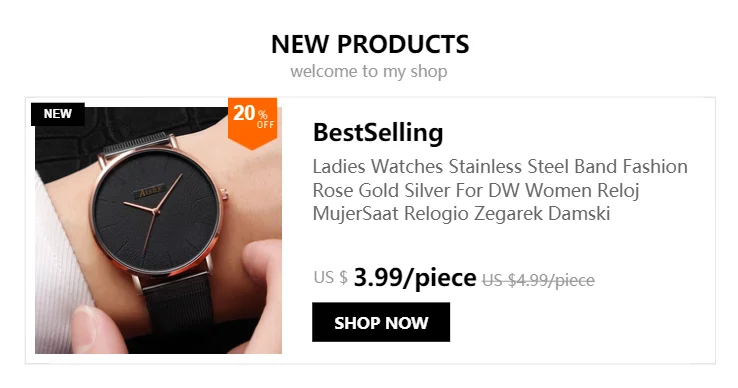Click the SHOP NOW button

tap(381, 322)
